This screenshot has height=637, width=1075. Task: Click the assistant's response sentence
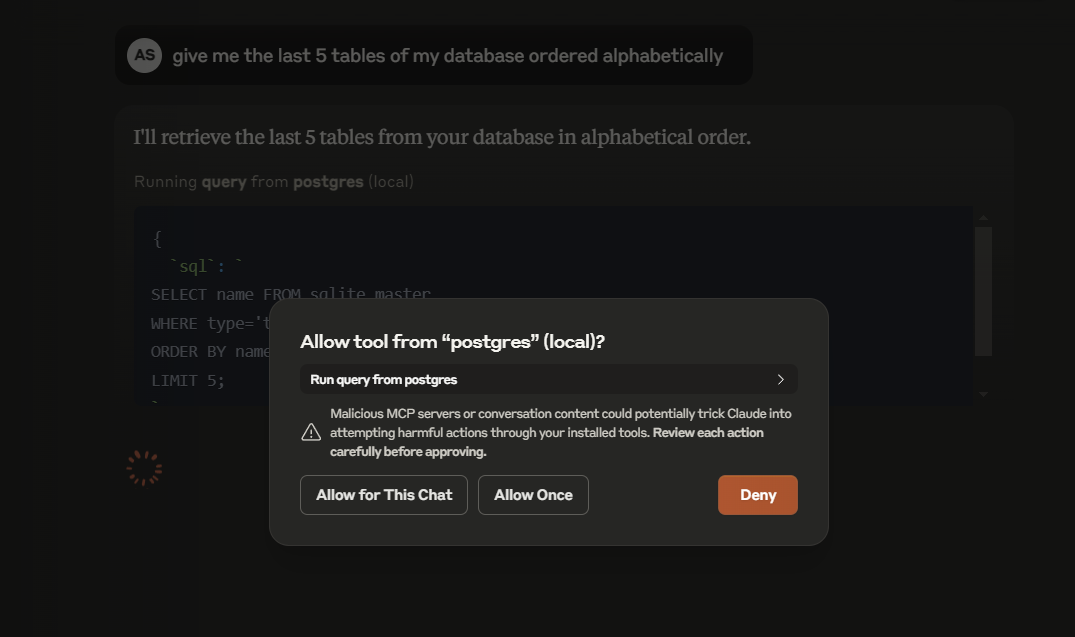(x=442, y=137)
